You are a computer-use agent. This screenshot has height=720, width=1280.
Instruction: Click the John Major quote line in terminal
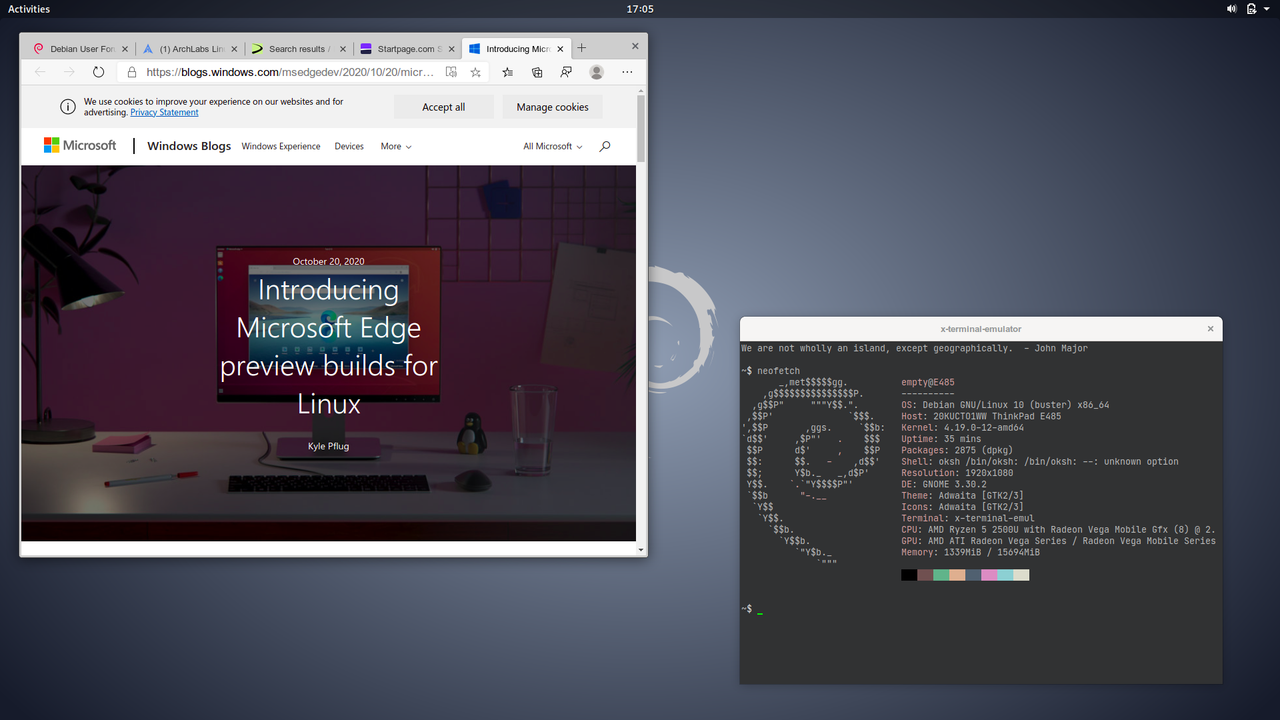(914, 348)
